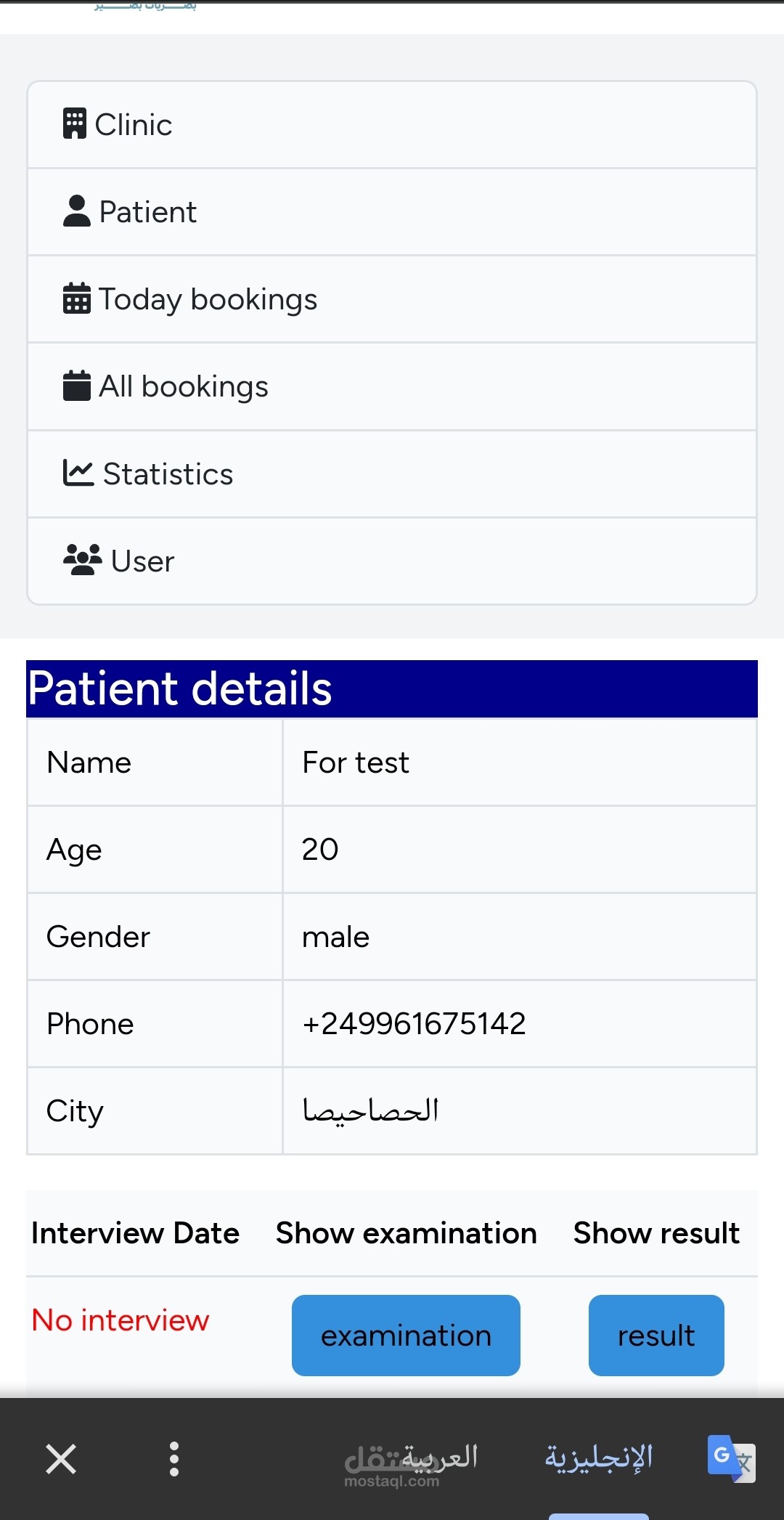Click the User group icon

coord(83,560)
